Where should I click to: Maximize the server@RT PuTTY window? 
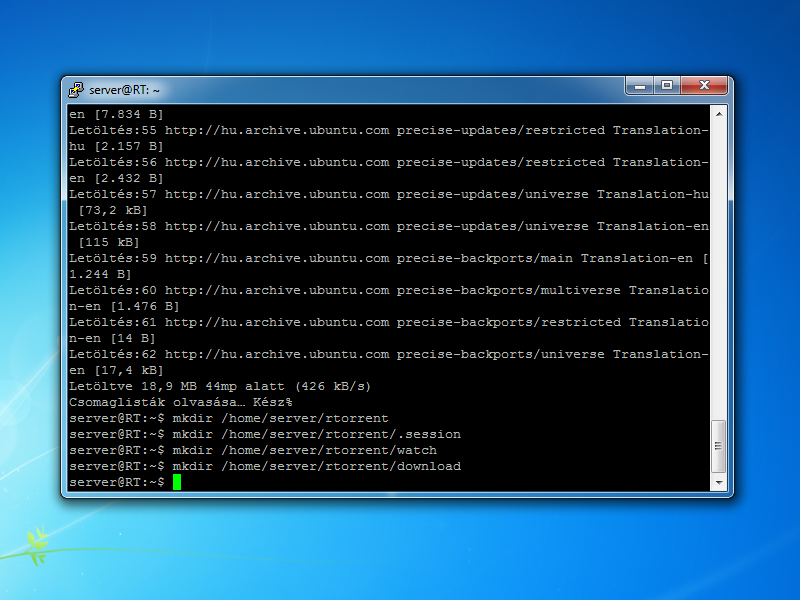(667, 87)
